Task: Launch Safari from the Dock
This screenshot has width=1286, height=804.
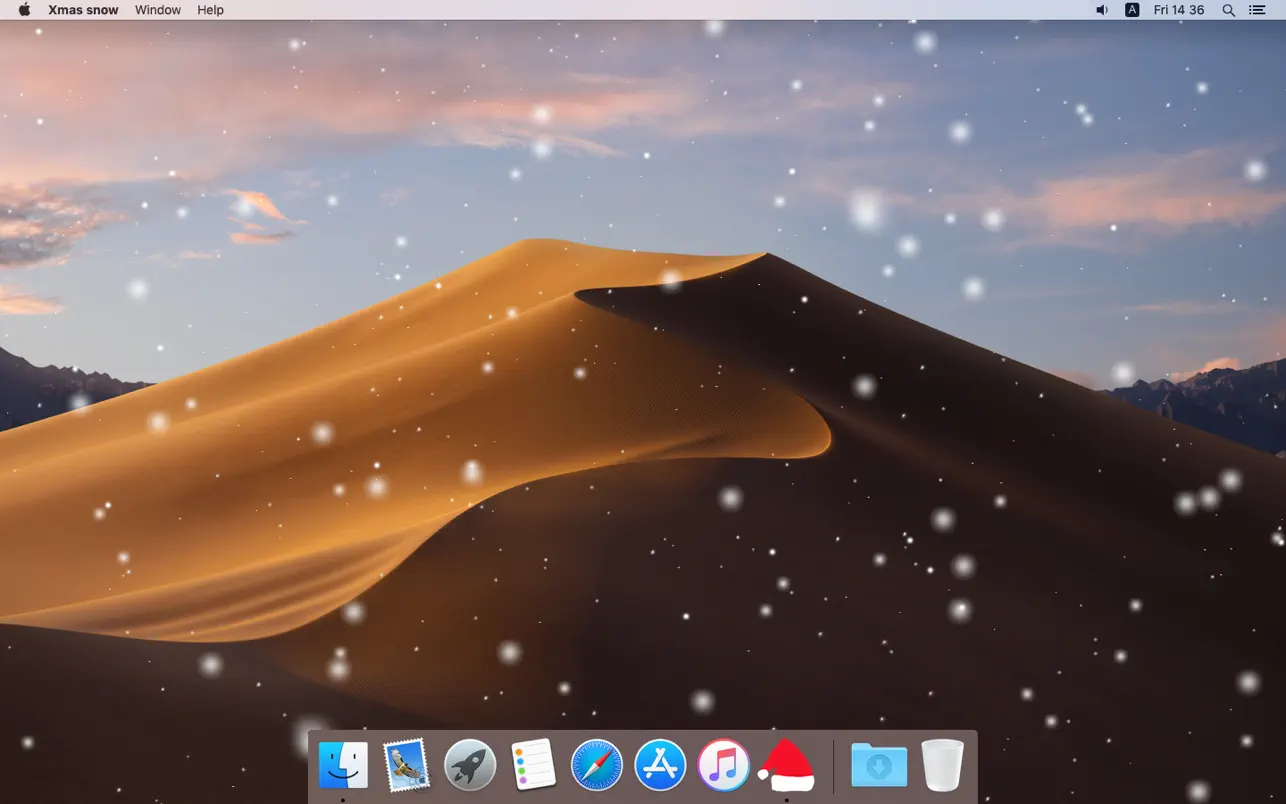Action: pos(597,765)
